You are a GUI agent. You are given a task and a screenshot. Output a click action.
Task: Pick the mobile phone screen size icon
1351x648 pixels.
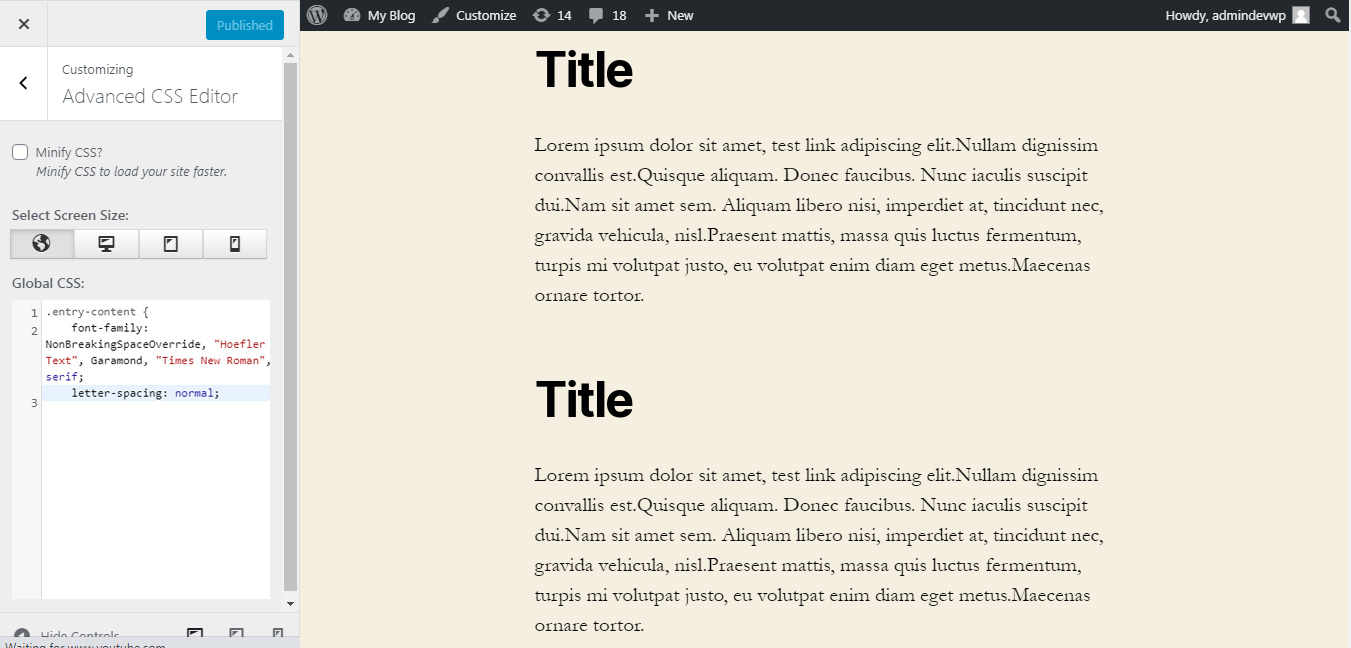235,244
